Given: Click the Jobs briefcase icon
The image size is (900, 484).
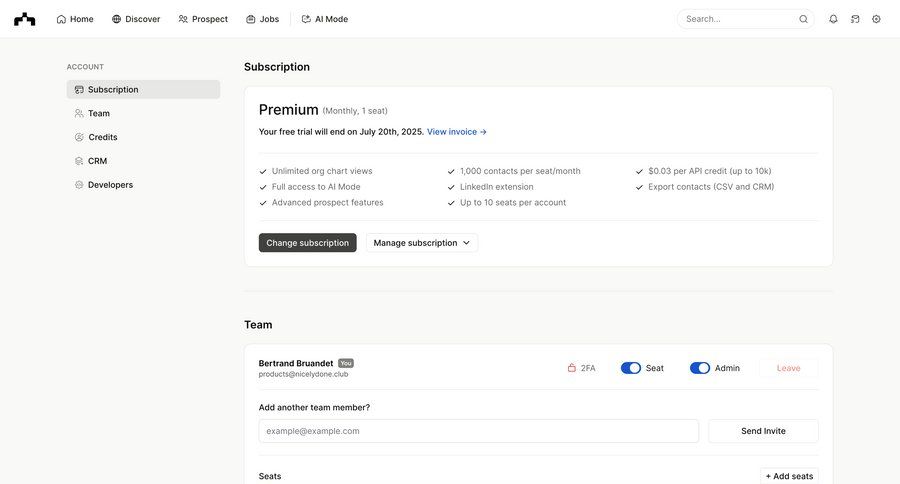Looking at the screenshot, I should click(x=251, y=19).
